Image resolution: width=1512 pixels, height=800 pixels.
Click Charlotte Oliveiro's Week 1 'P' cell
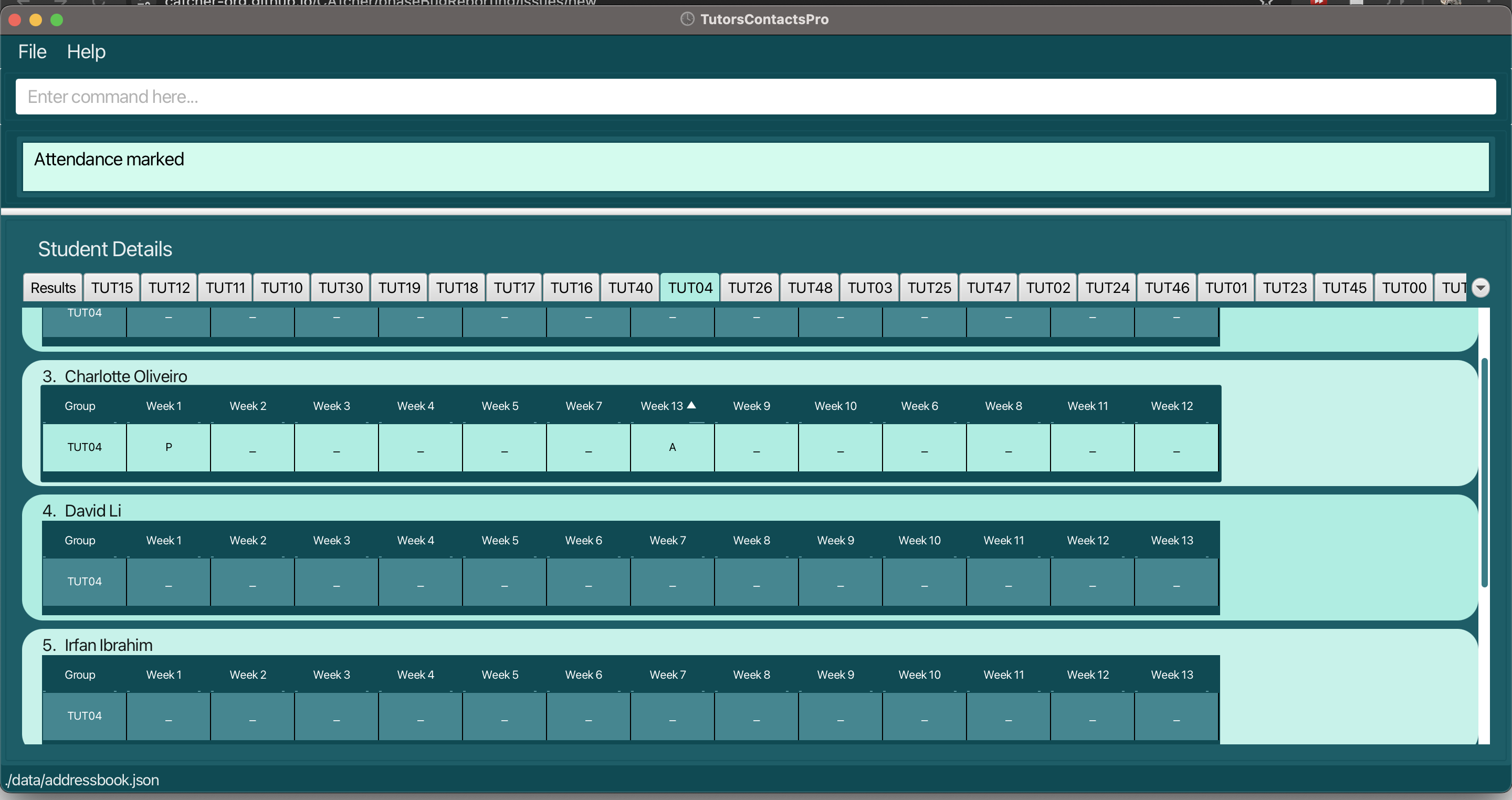coord(169,447)
